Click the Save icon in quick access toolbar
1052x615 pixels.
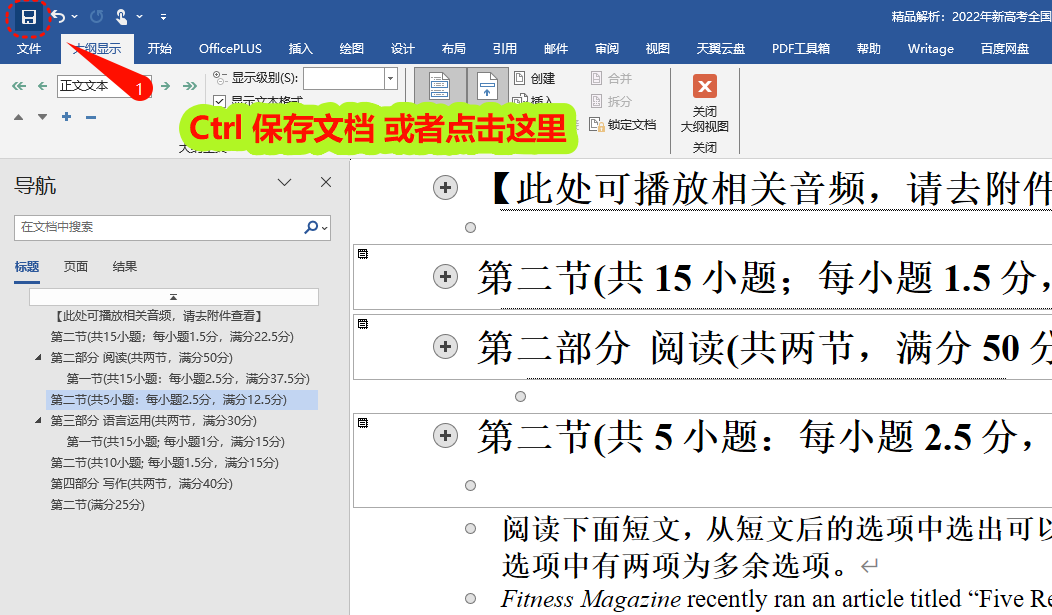[x=29, y=17]
